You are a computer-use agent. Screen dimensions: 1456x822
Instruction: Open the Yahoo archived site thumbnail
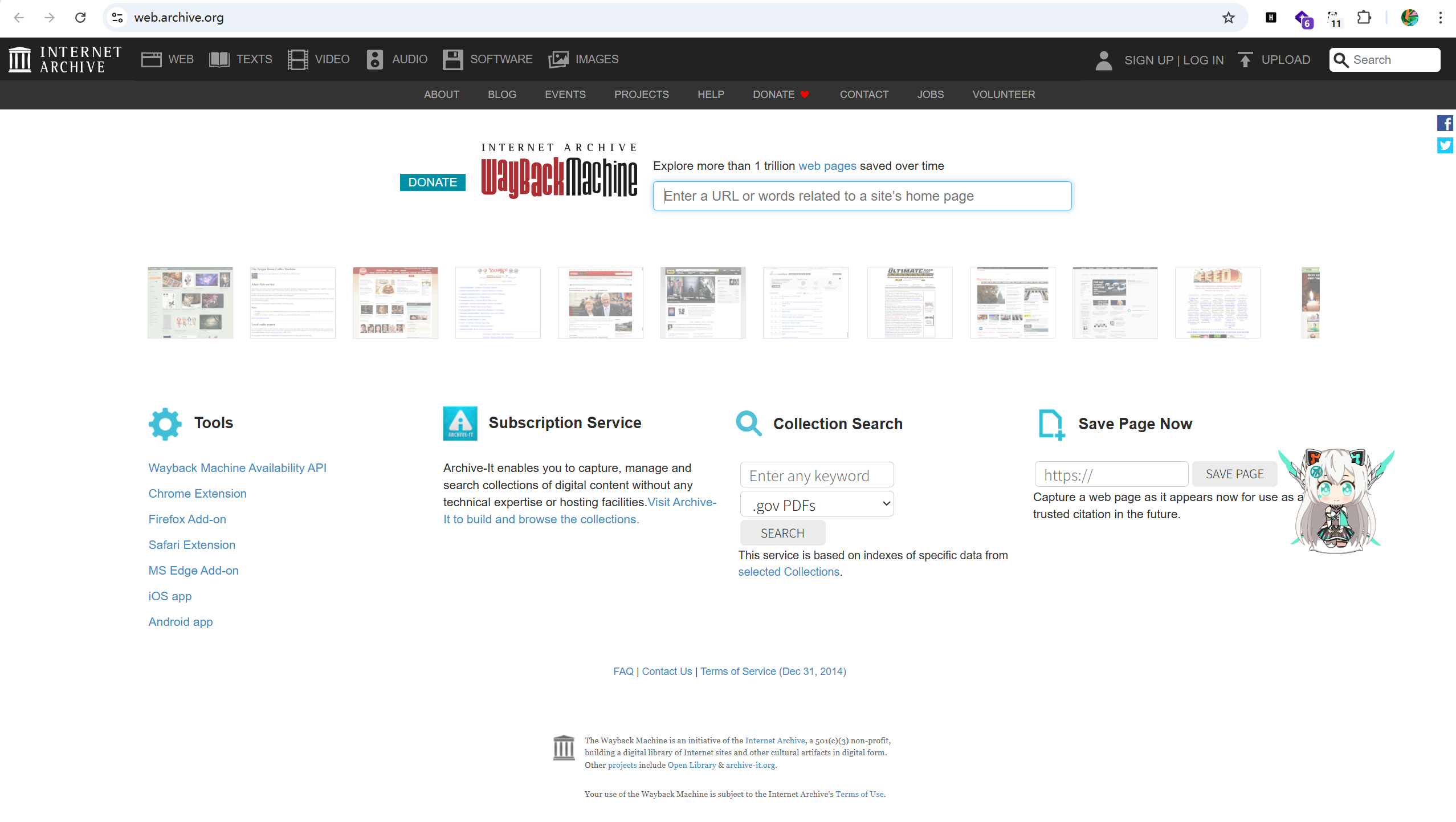(x=498, y=303)
